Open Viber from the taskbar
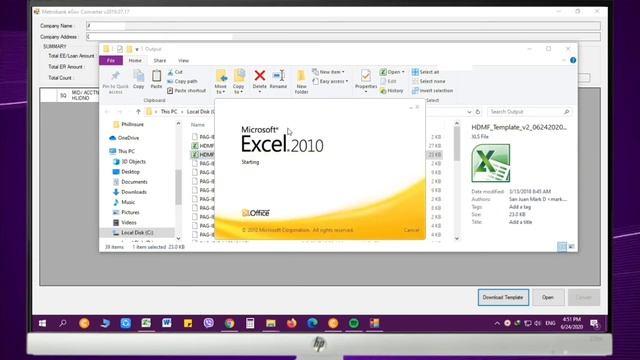640x360 pixels. [209, 323]
